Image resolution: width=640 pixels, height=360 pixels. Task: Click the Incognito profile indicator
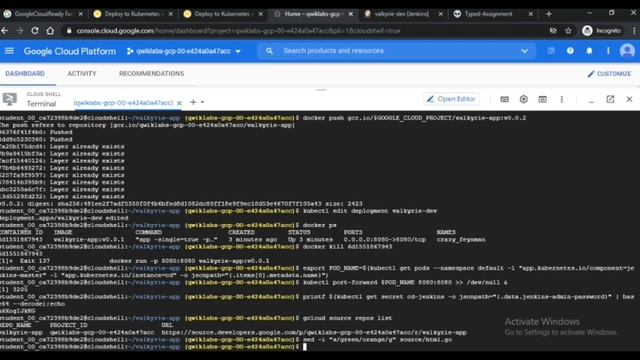click(602, 31)
